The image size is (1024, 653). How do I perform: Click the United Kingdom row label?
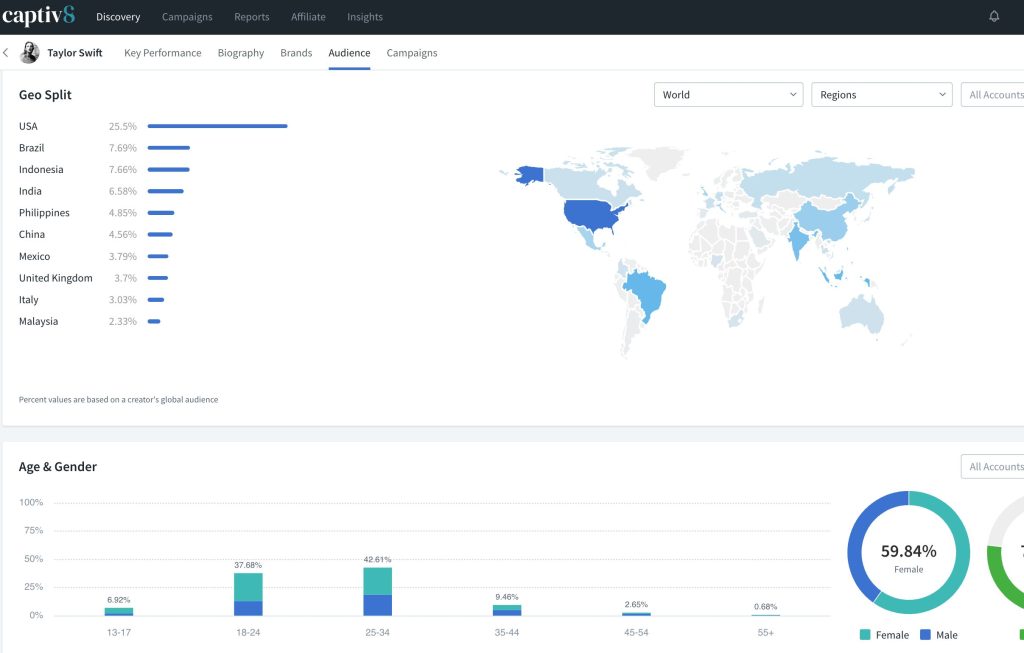coord(56,278)
